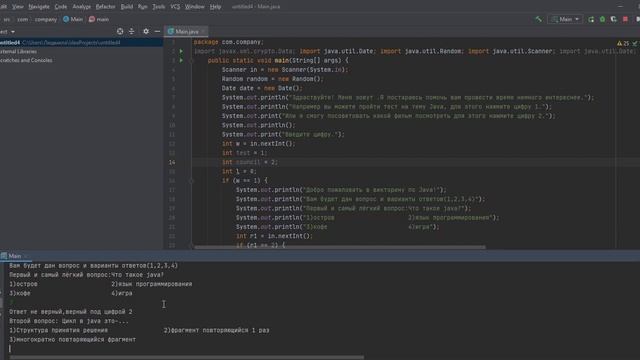Click the Select Opened File target icon

click(120, 31)
